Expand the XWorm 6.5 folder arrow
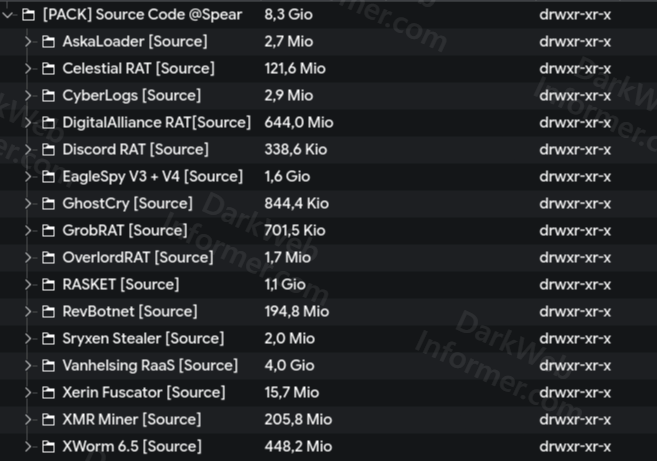 [28, 447]
